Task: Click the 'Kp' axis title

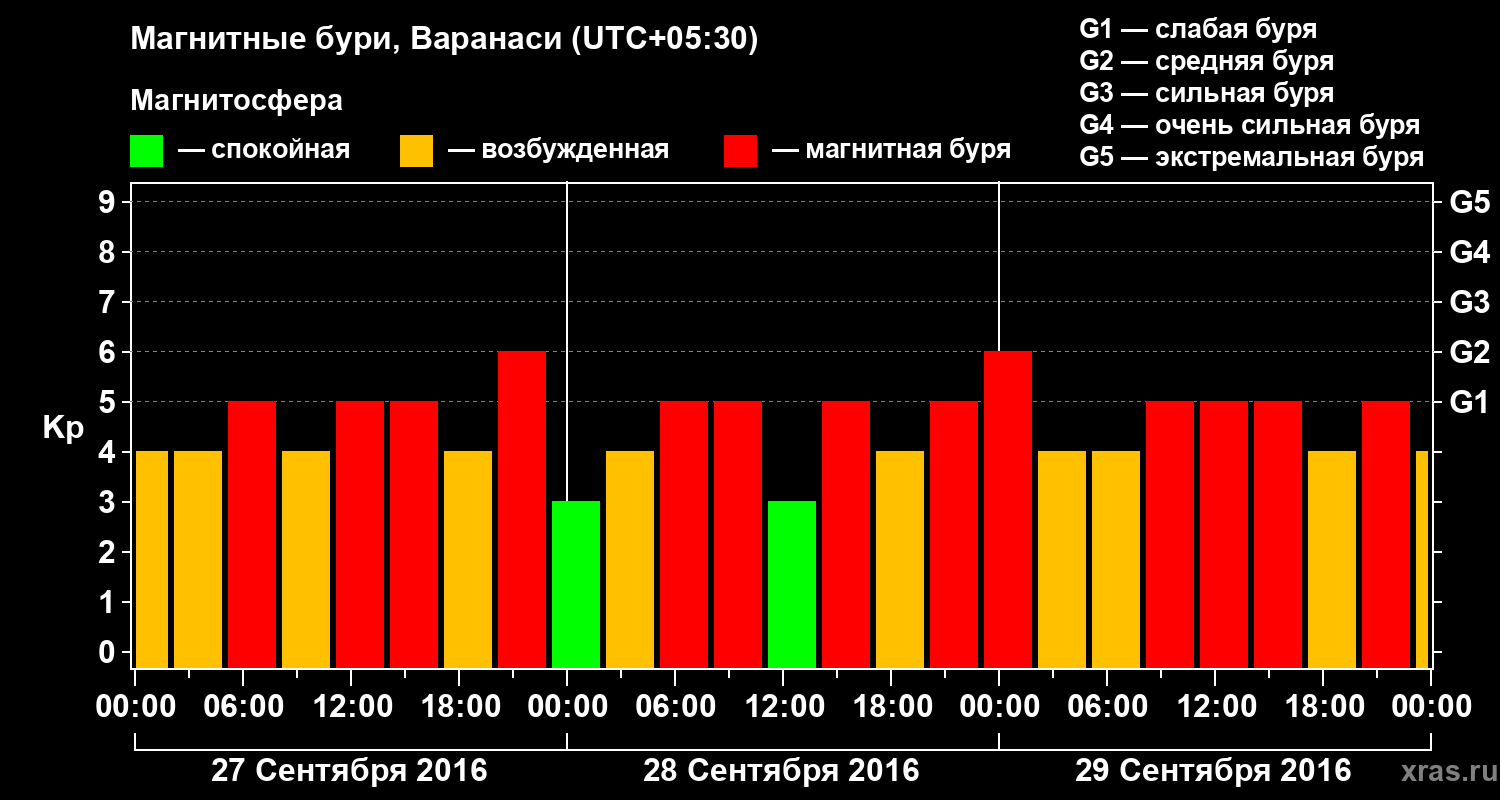Action: click(62, 427)
